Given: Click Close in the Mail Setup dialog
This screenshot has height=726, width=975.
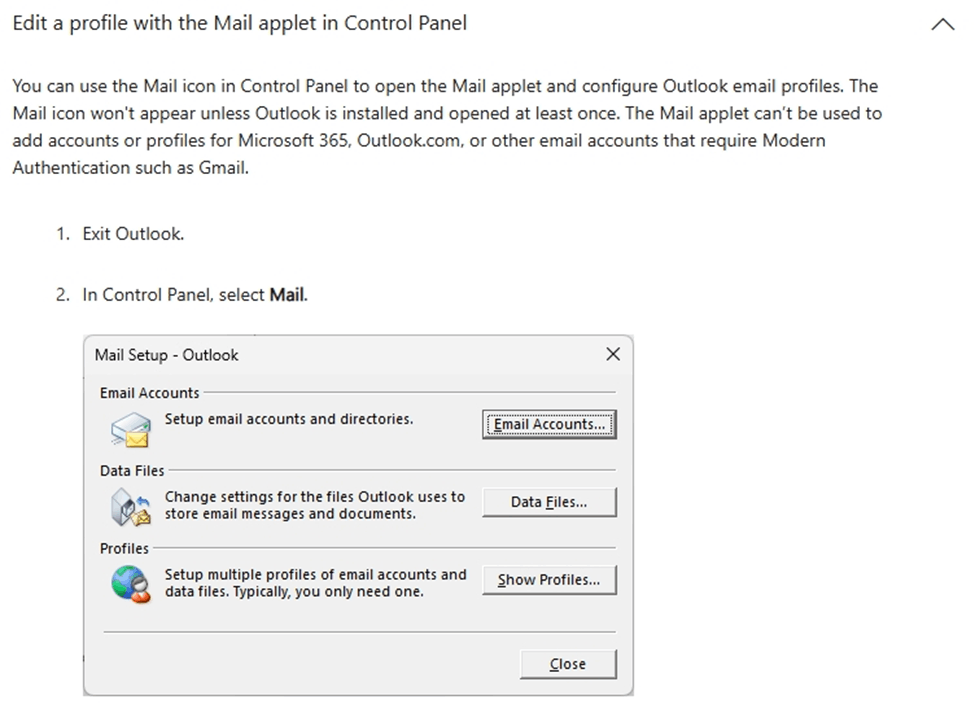Looking at the screenshot, I should click(567, 663).
